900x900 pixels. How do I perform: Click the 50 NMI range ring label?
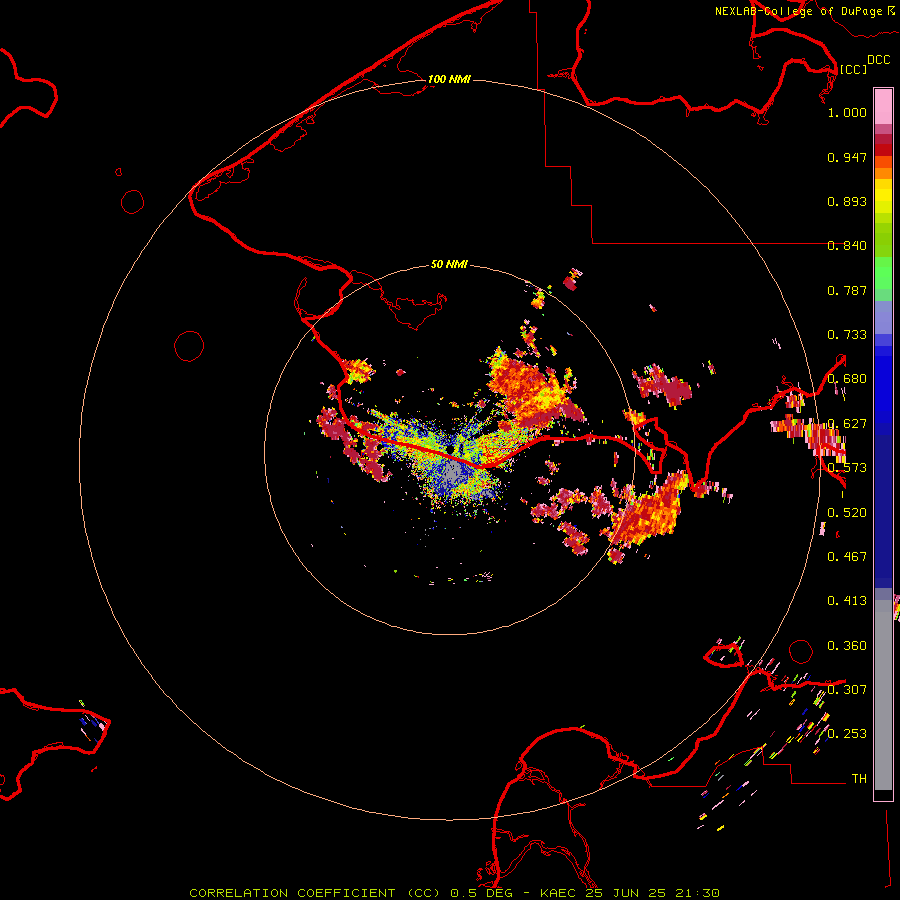click(x=449, y=264)
